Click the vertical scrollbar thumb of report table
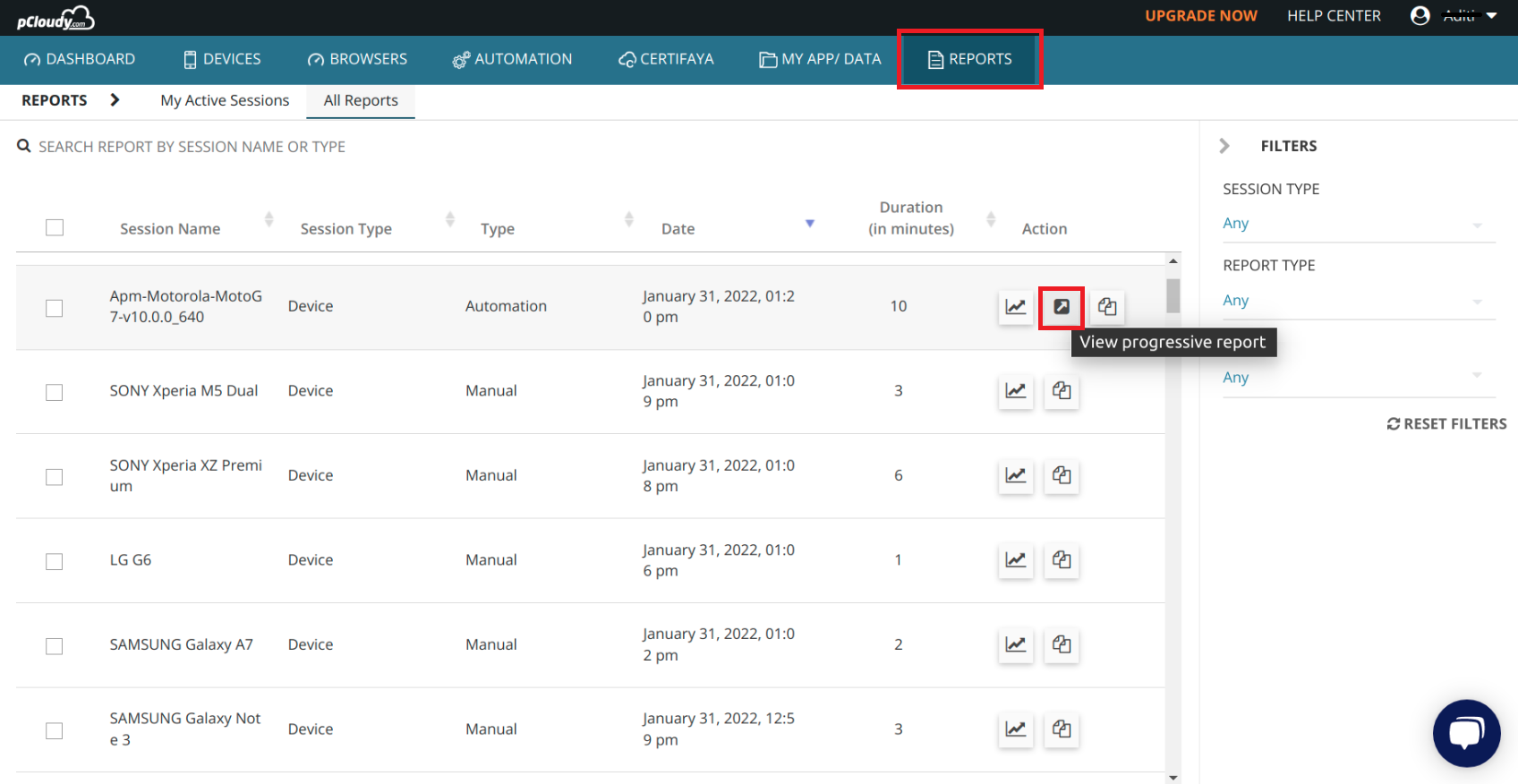This screenshot has width=1518, height=784. 1173,295
